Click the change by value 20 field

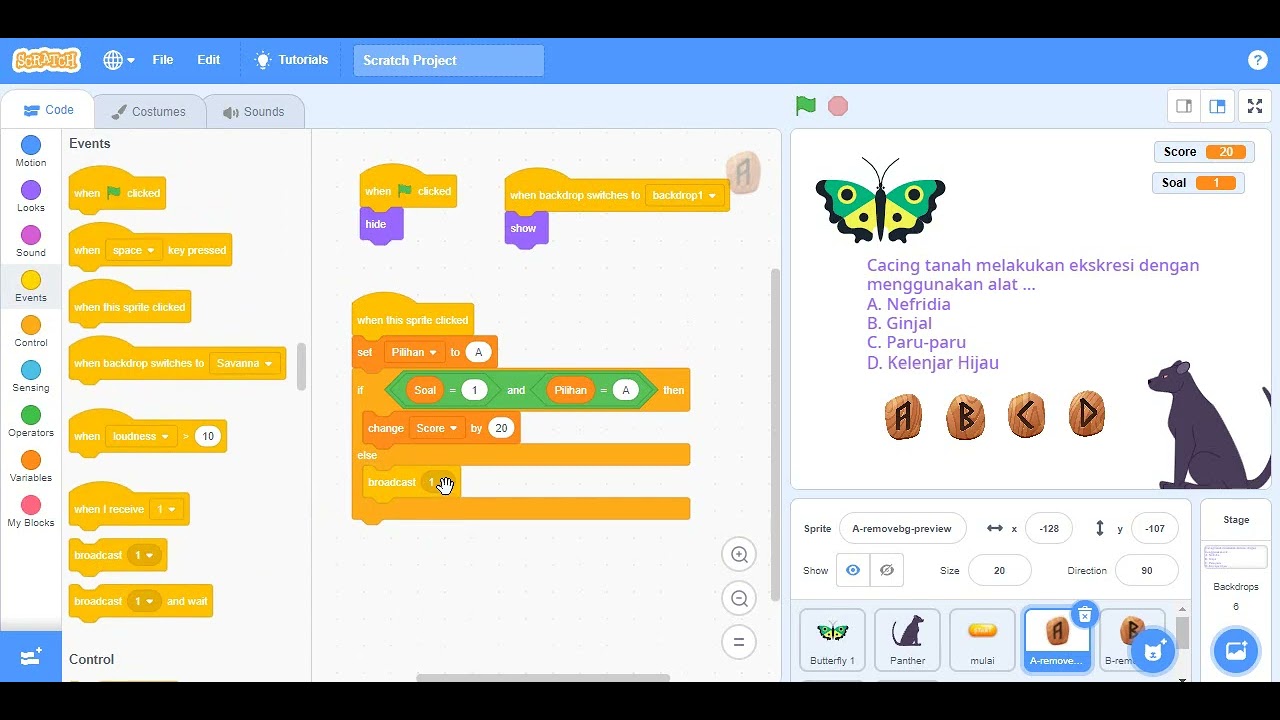(x=501, y=428)
